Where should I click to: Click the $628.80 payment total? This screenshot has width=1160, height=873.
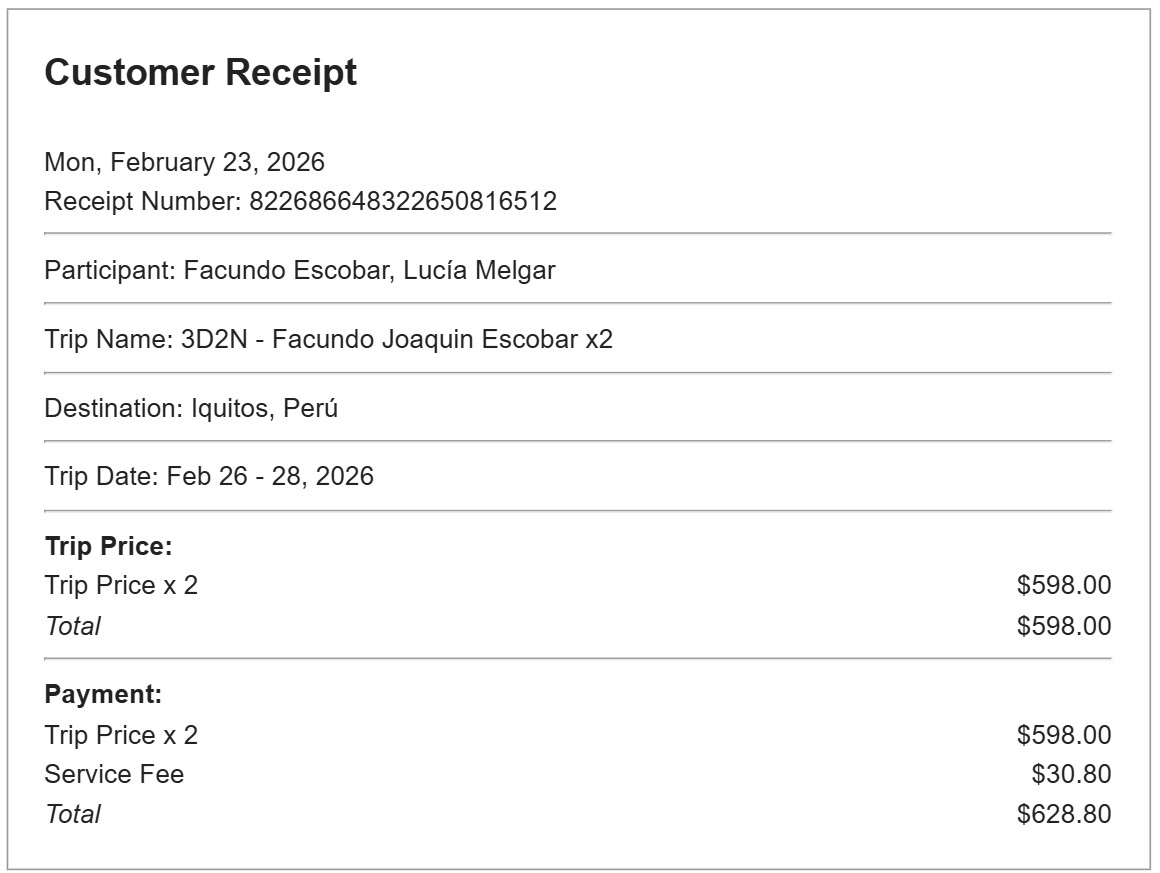pyautogui.click(x=1063, y=814)
